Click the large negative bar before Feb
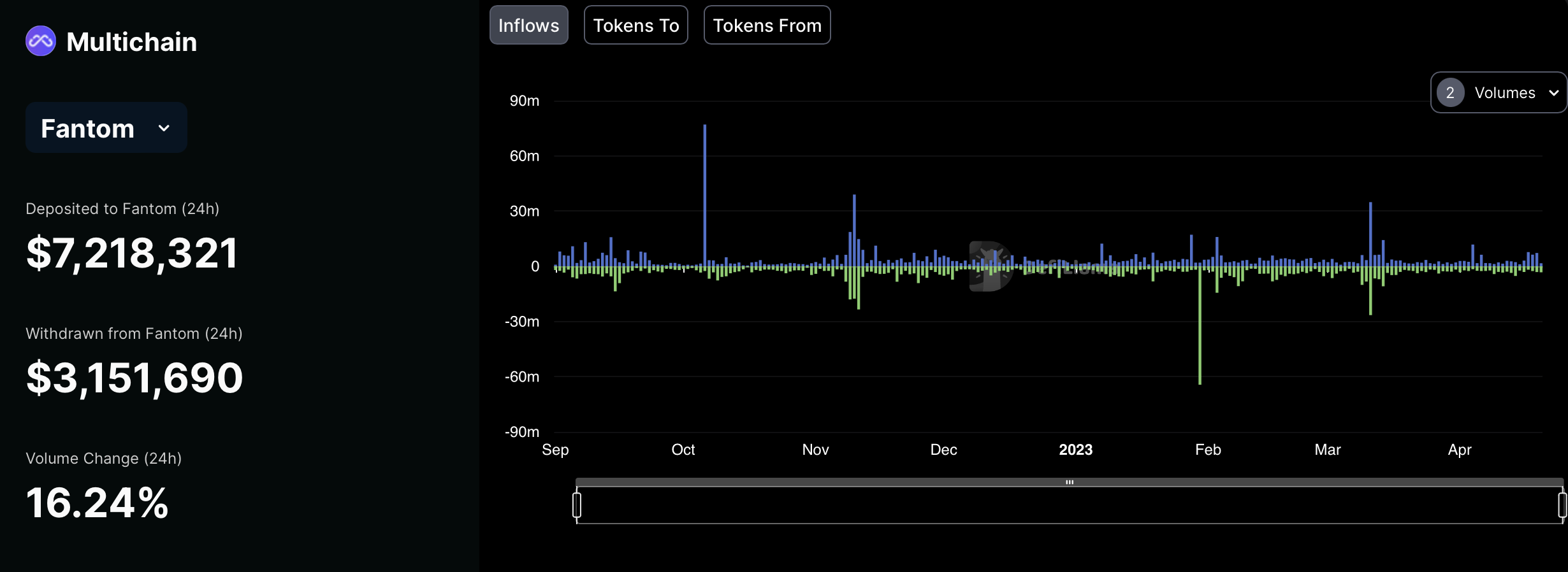This screenshot has height=572, width=1568. coord(1200,325)
